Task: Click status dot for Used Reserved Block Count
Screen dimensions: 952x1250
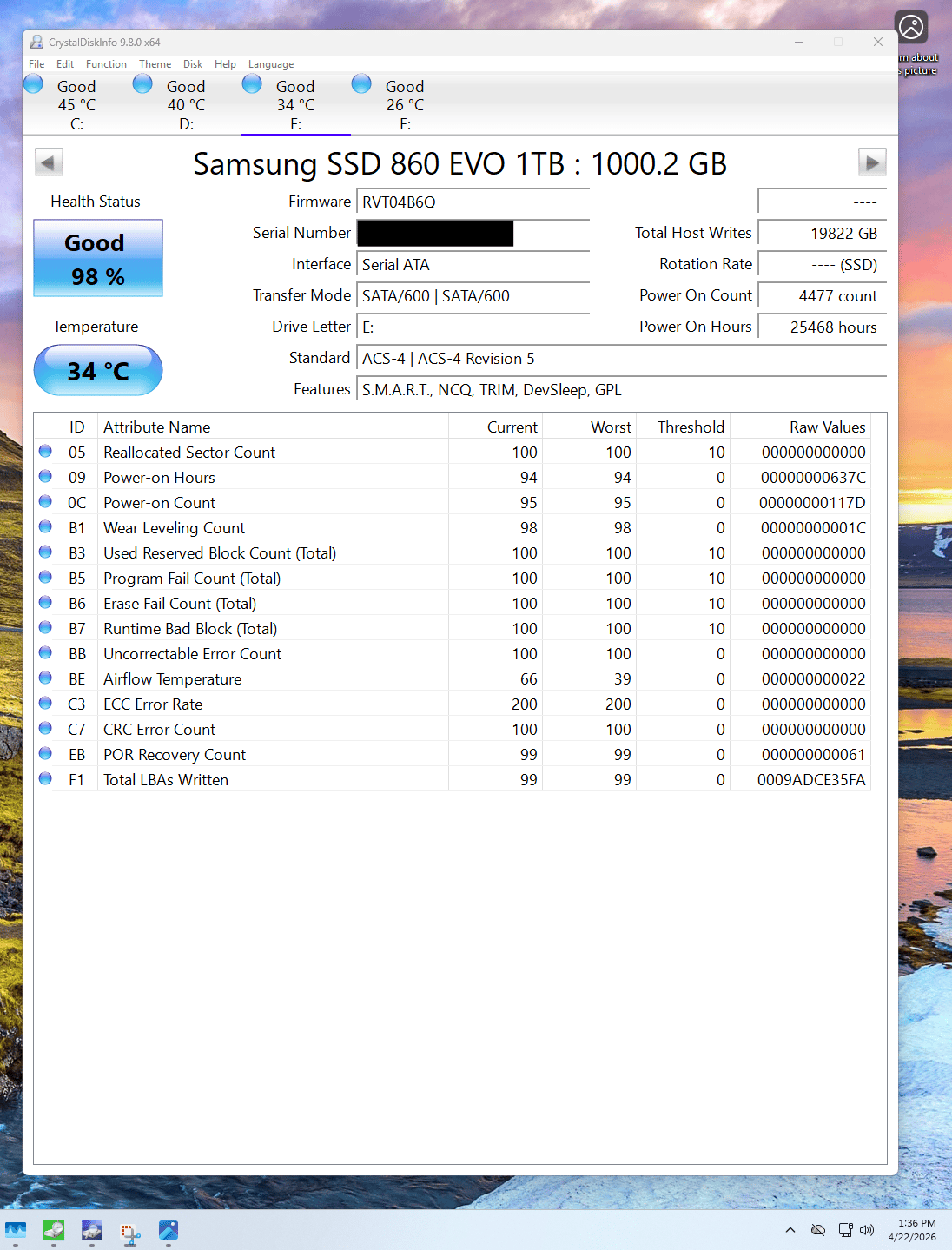Action: point(45,552)
